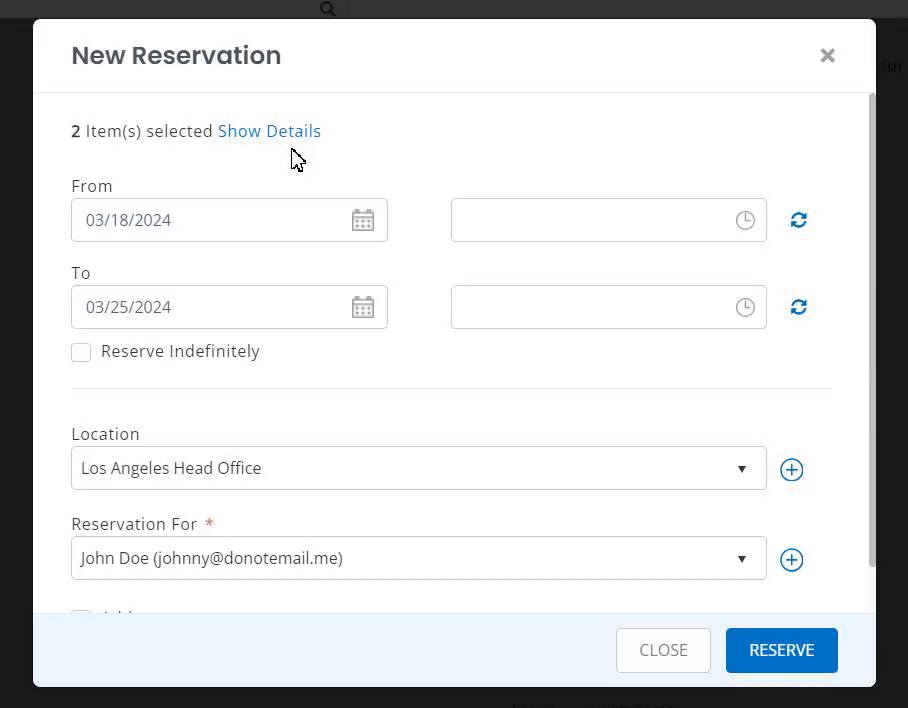
Task: Click the RESERVE button
Action: point(782,650)
